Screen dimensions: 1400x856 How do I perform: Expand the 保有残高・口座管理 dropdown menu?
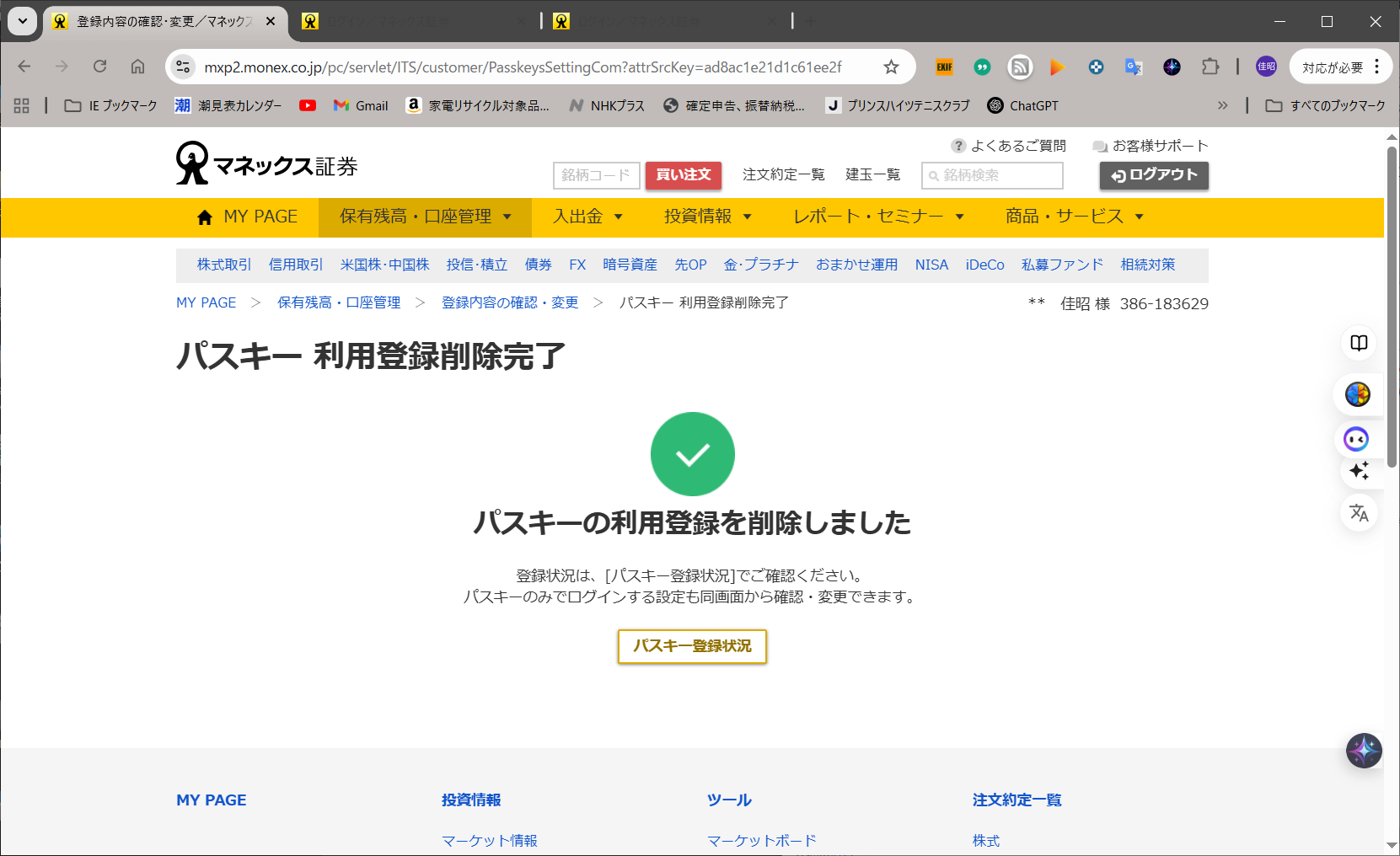(x=425, y=217)
